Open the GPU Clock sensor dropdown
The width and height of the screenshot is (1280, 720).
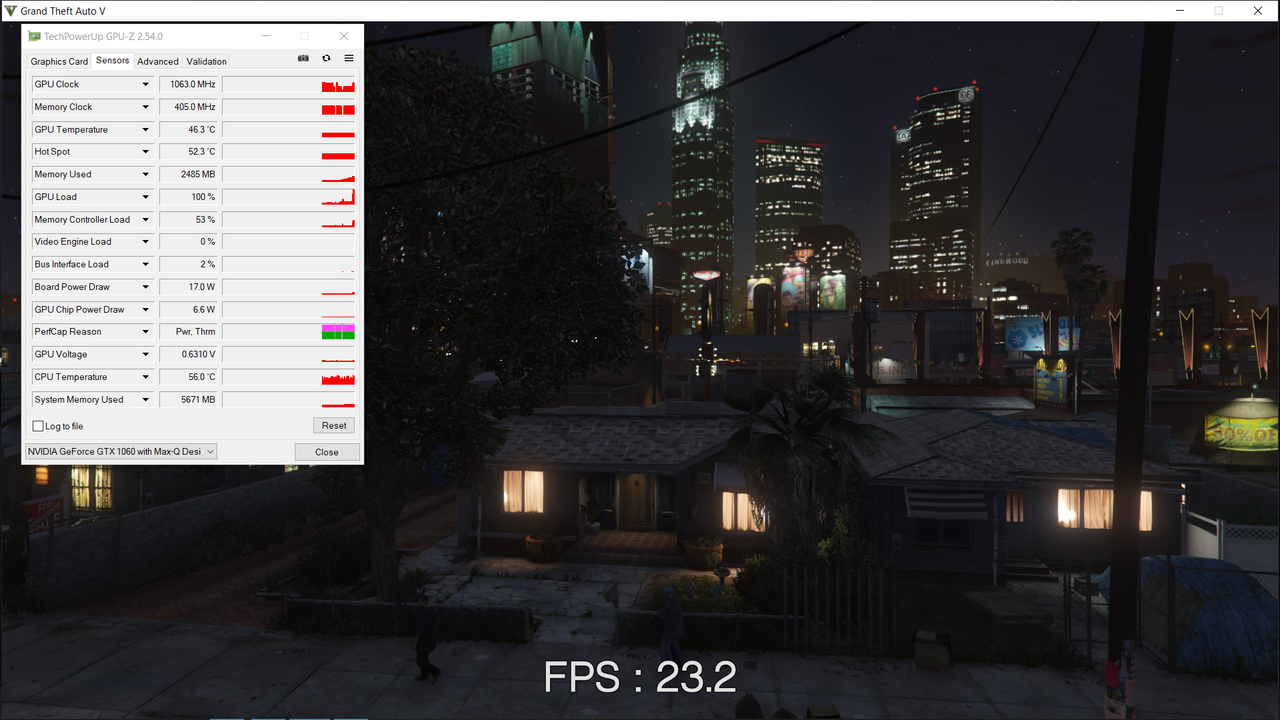145,84
